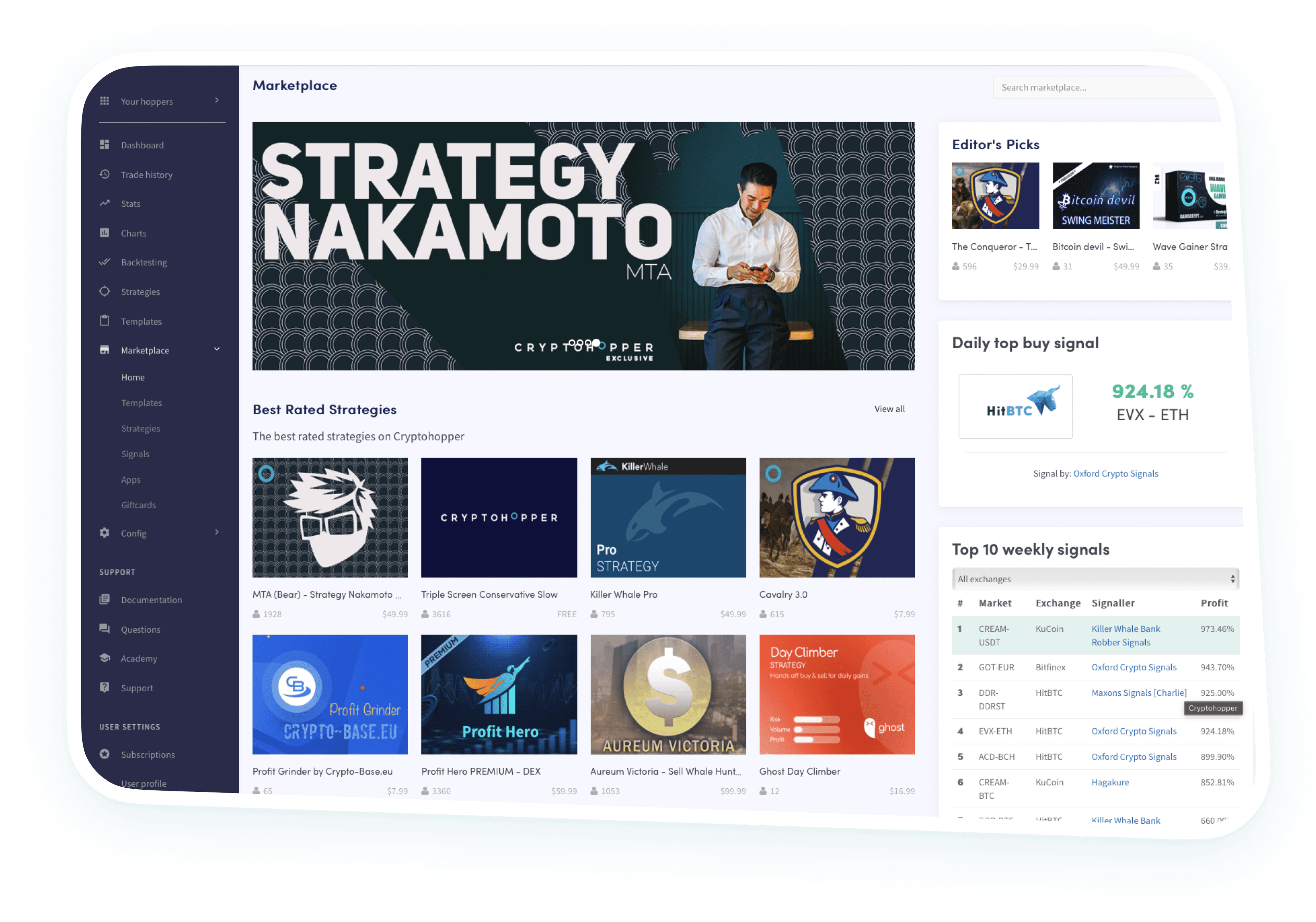
Task: Open The Conqueror editor's pick thumbnail
Action: [x=996, y=195]
